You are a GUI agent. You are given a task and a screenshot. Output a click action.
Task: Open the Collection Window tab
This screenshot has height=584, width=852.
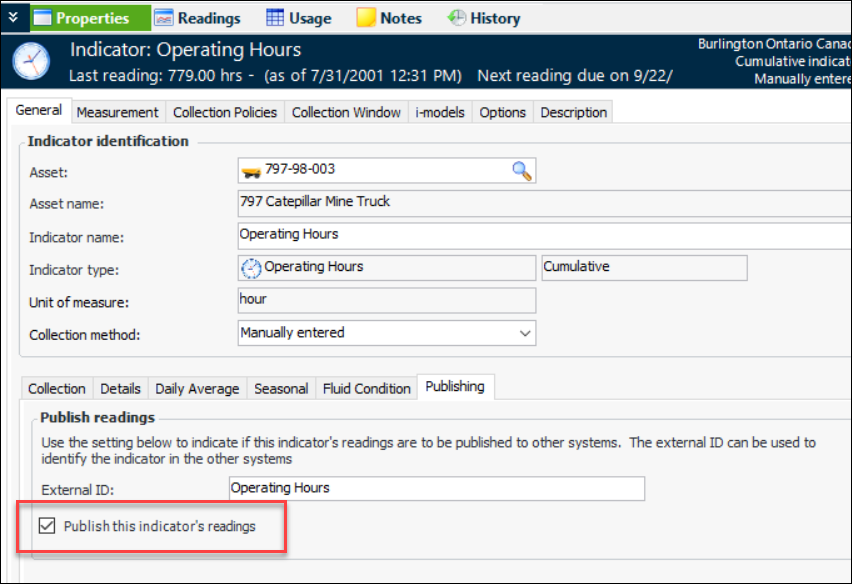(346, 112)
